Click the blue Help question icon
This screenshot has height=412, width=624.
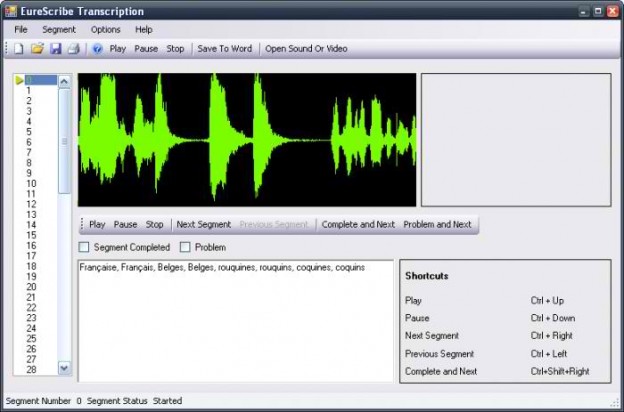click(x=98, y=49)
